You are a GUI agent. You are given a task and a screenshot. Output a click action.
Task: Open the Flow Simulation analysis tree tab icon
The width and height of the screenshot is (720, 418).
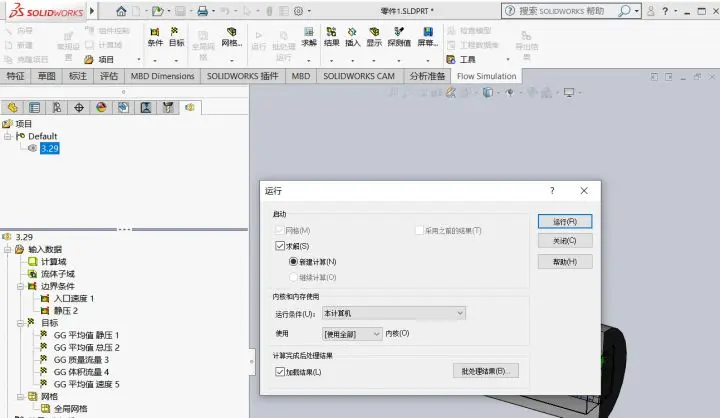pos(190,107)
